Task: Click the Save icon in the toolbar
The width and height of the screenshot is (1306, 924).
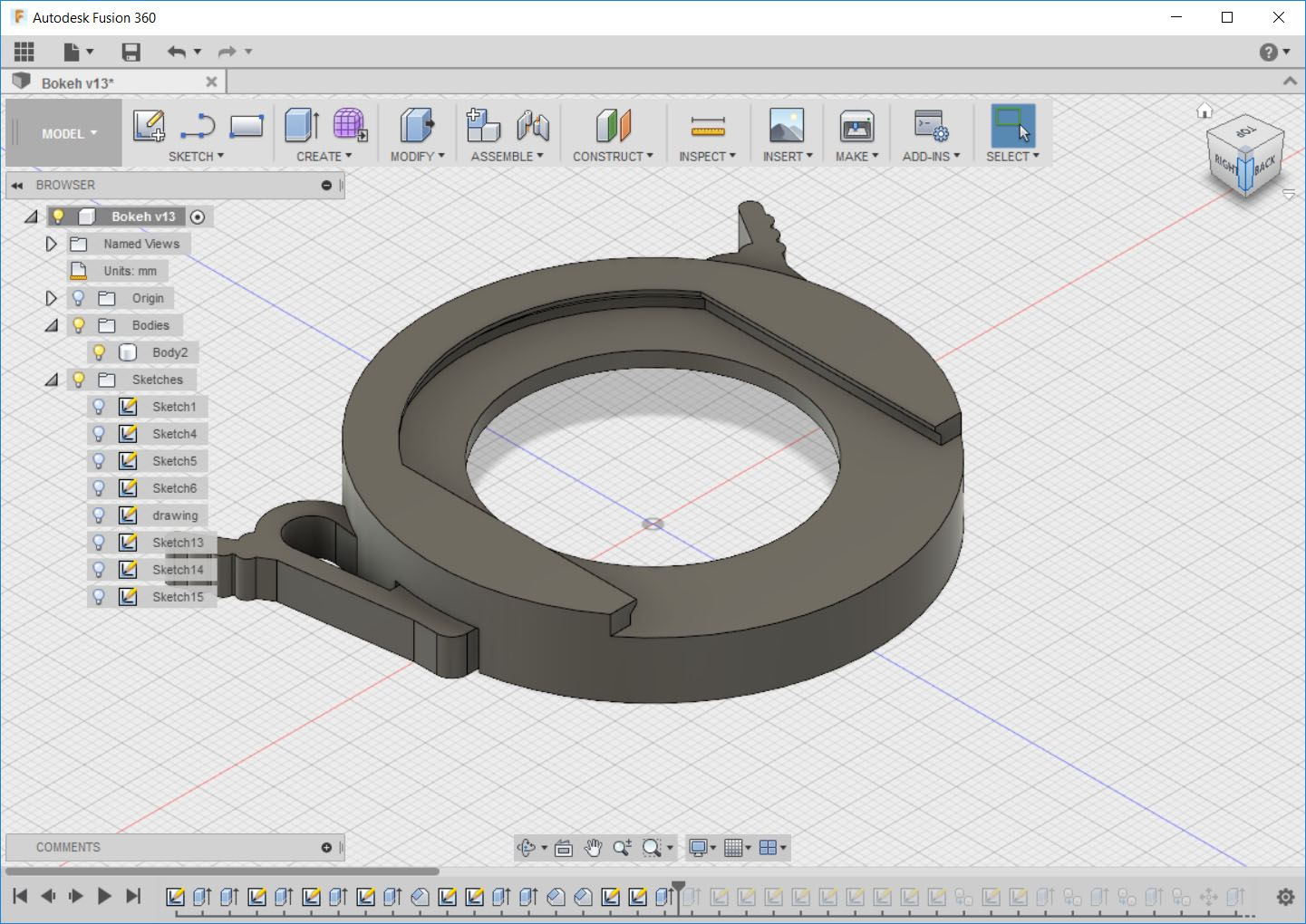Action: [131, 52]
